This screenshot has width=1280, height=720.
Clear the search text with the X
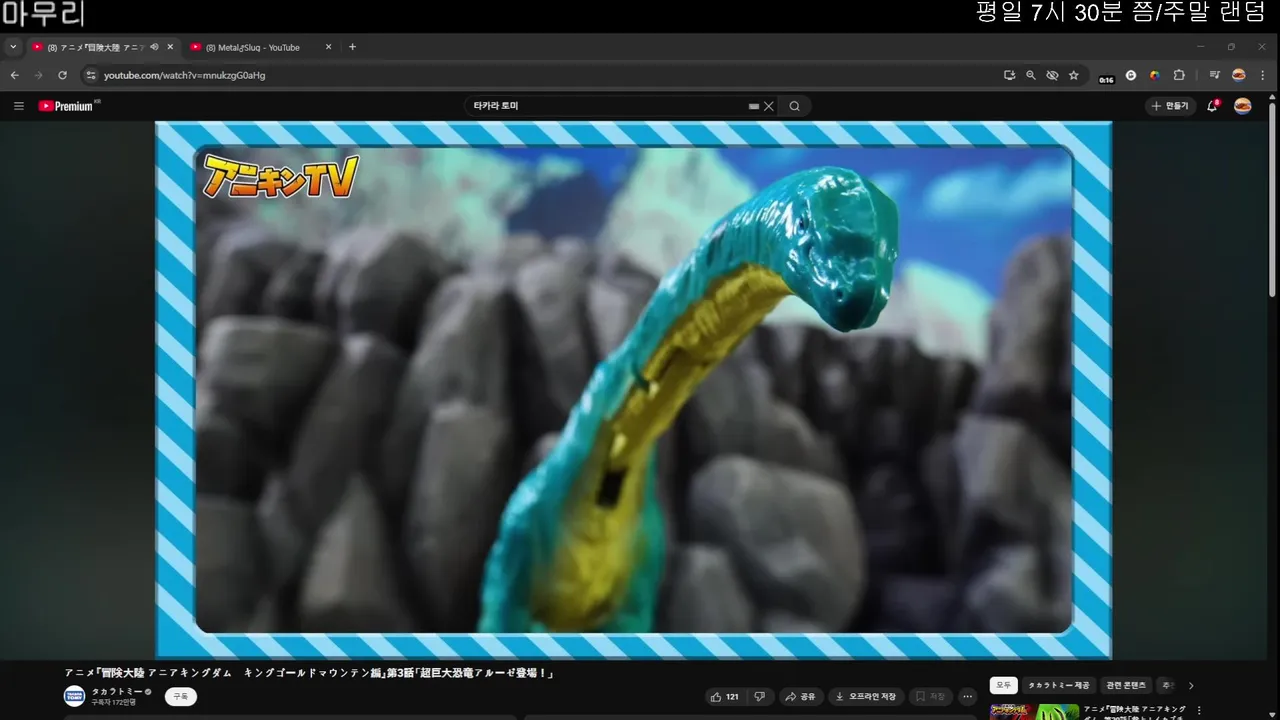pos(769,106)
